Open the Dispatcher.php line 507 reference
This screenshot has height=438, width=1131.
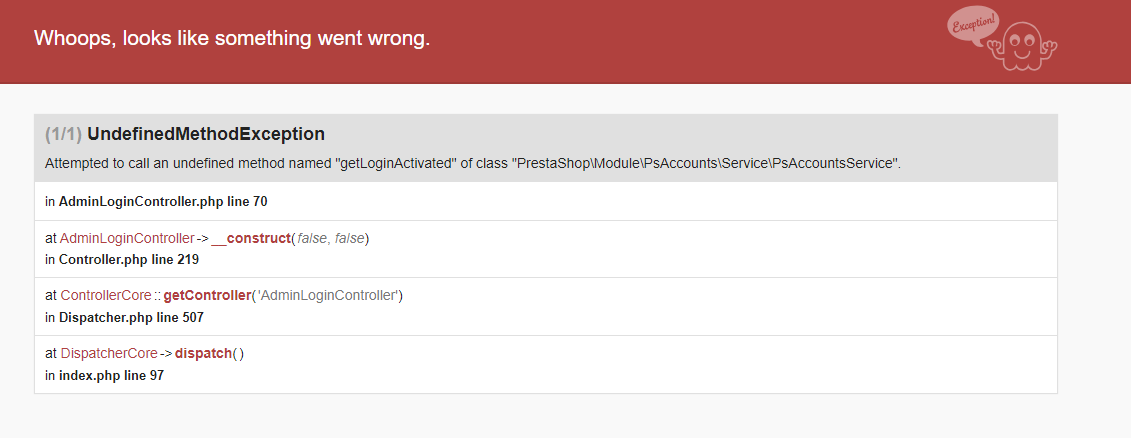[131, 317]
